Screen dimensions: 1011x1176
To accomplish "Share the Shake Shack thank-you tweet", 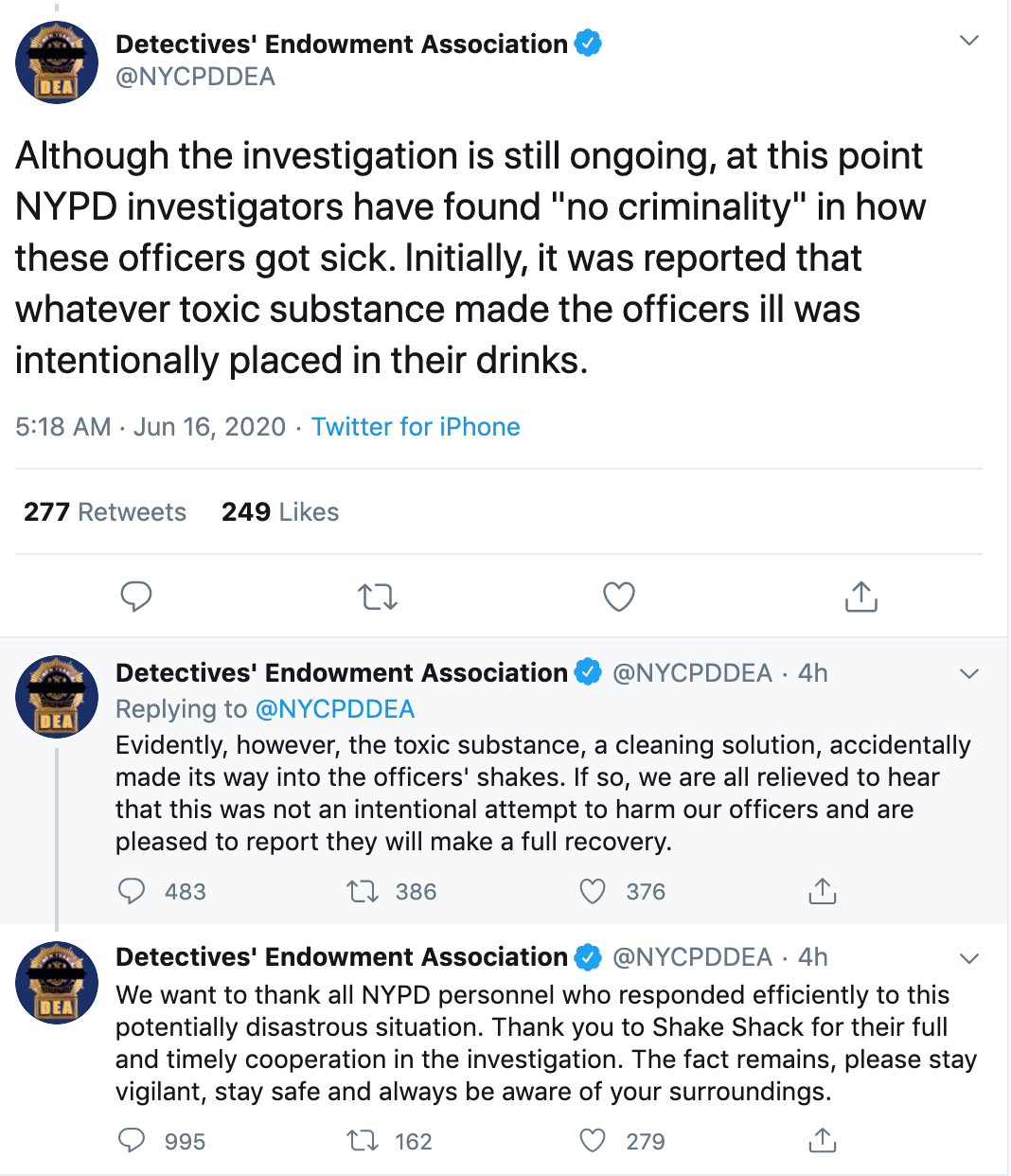I will pyautogui.click(x=823, y=1140).
